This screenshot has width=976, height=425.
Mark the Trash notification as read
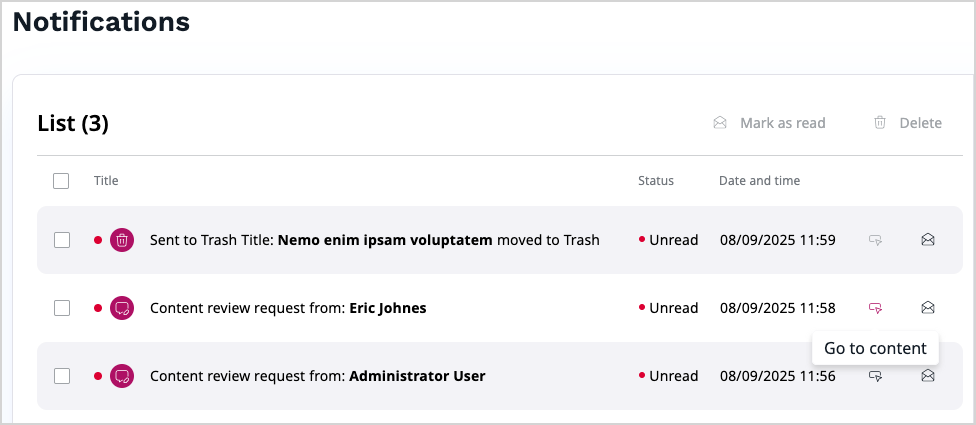[x=928, y=240]
